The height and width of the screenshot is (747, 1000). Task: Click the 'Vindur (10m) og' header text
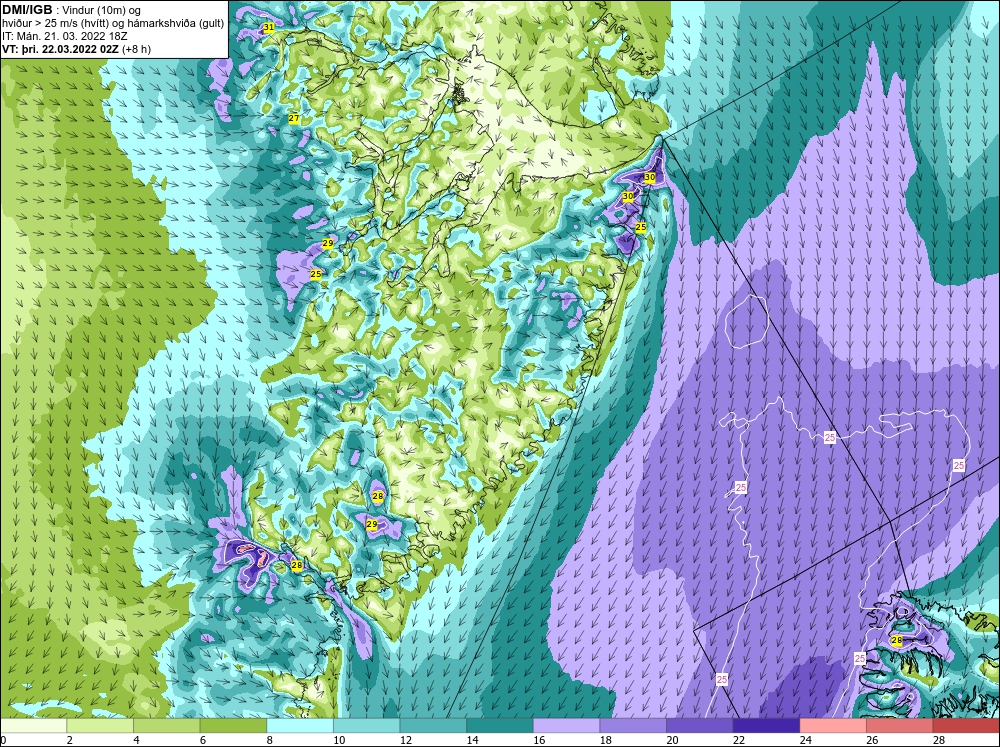103,10
